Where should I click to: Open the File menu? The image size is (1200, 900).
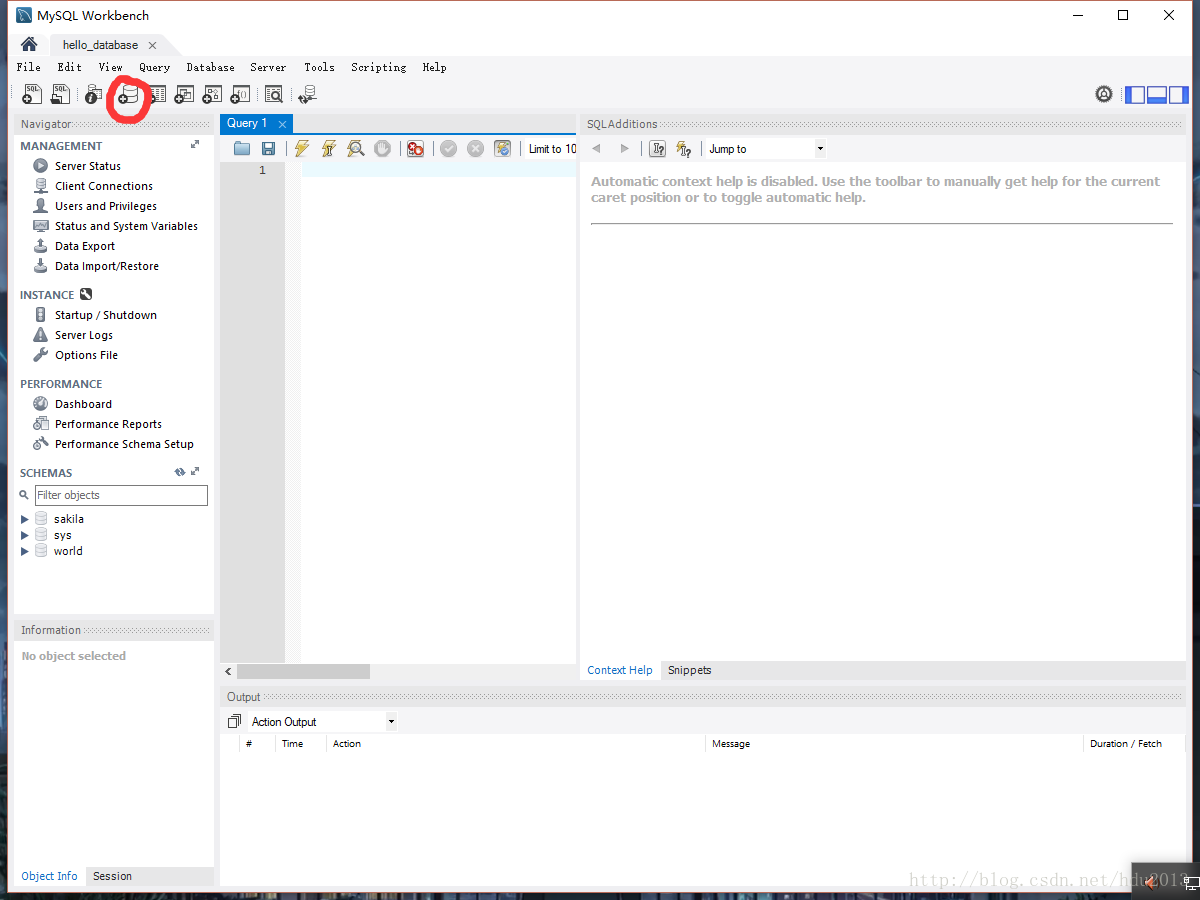pos(29,67)
